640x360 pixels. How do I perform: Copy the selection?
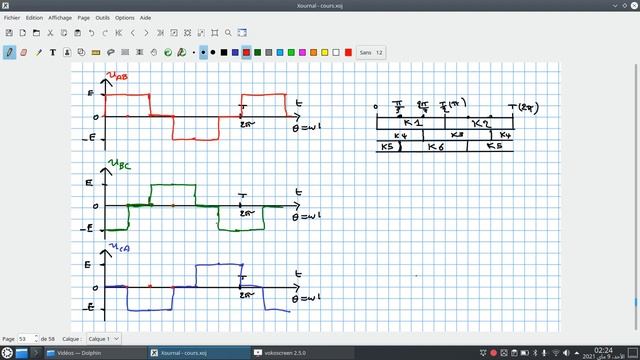64,33
